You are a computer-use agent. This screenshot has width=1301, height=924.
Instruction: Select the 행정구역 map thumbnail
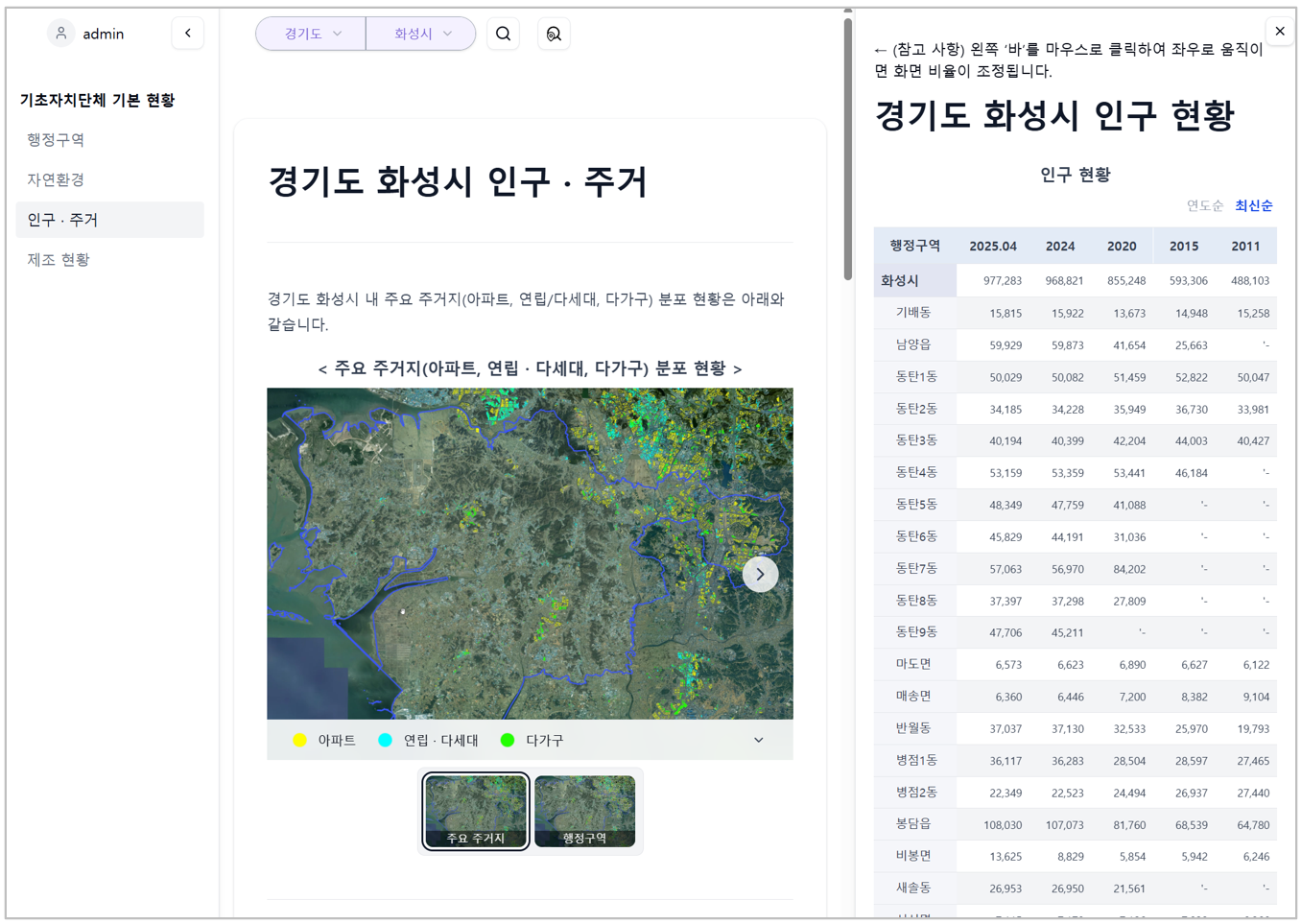click(584, 811)
